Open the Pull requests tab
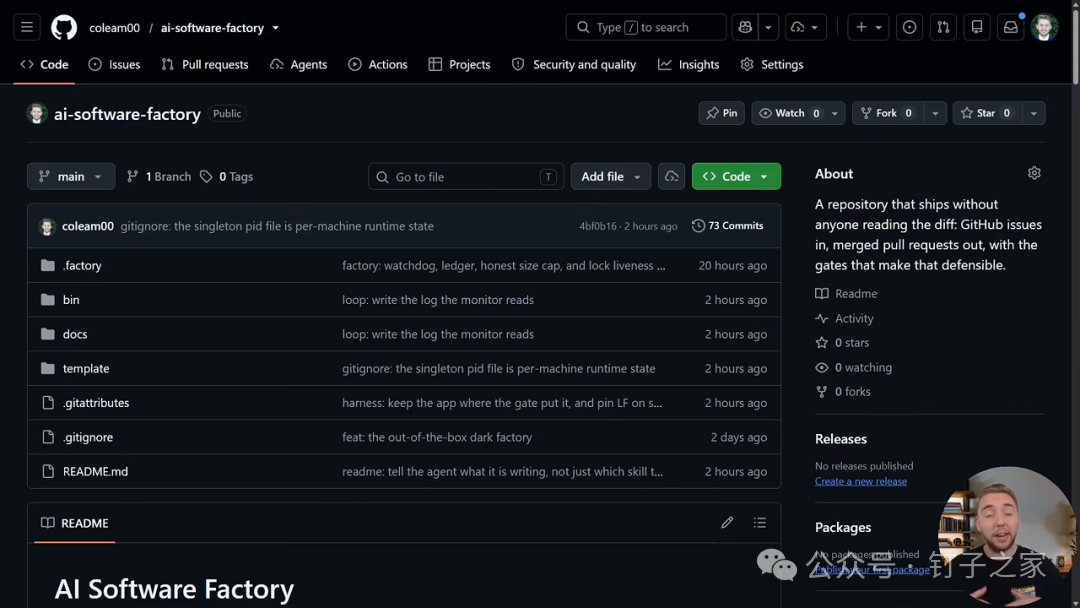Screen dimensions: 1080x608 tap(205, 64)
